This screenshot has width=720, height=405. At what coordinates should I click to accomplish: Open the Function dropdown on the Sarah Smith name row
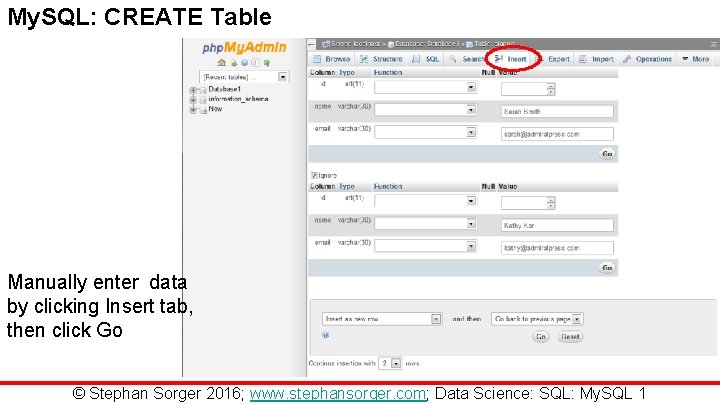425,110
